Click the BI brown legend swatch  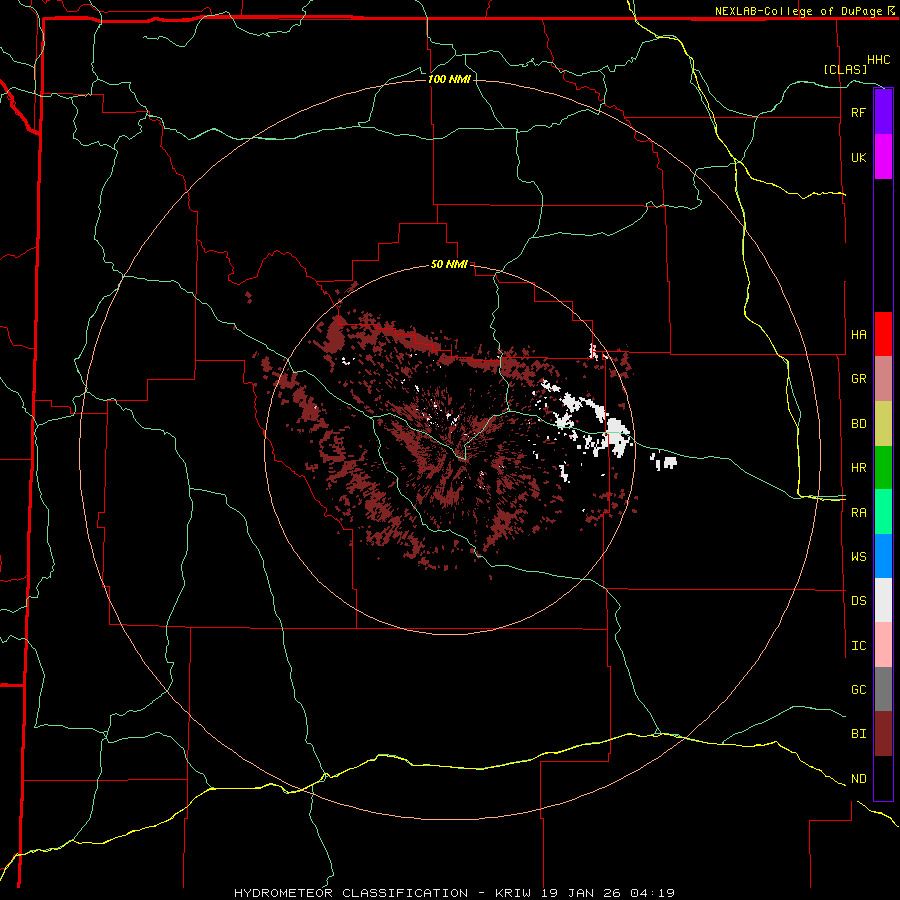point(883,734)
